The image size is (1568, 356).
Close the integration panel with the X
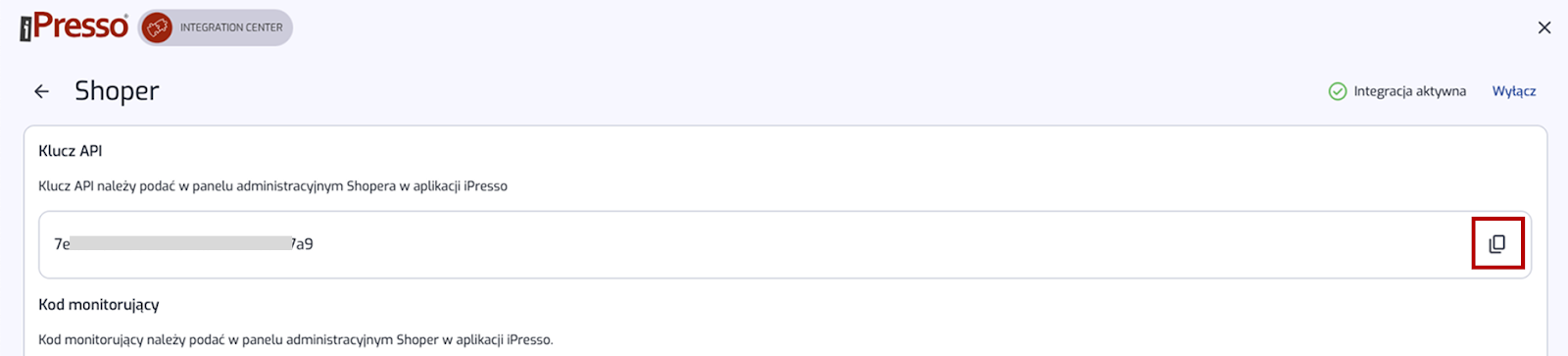tap(1544, 27)
